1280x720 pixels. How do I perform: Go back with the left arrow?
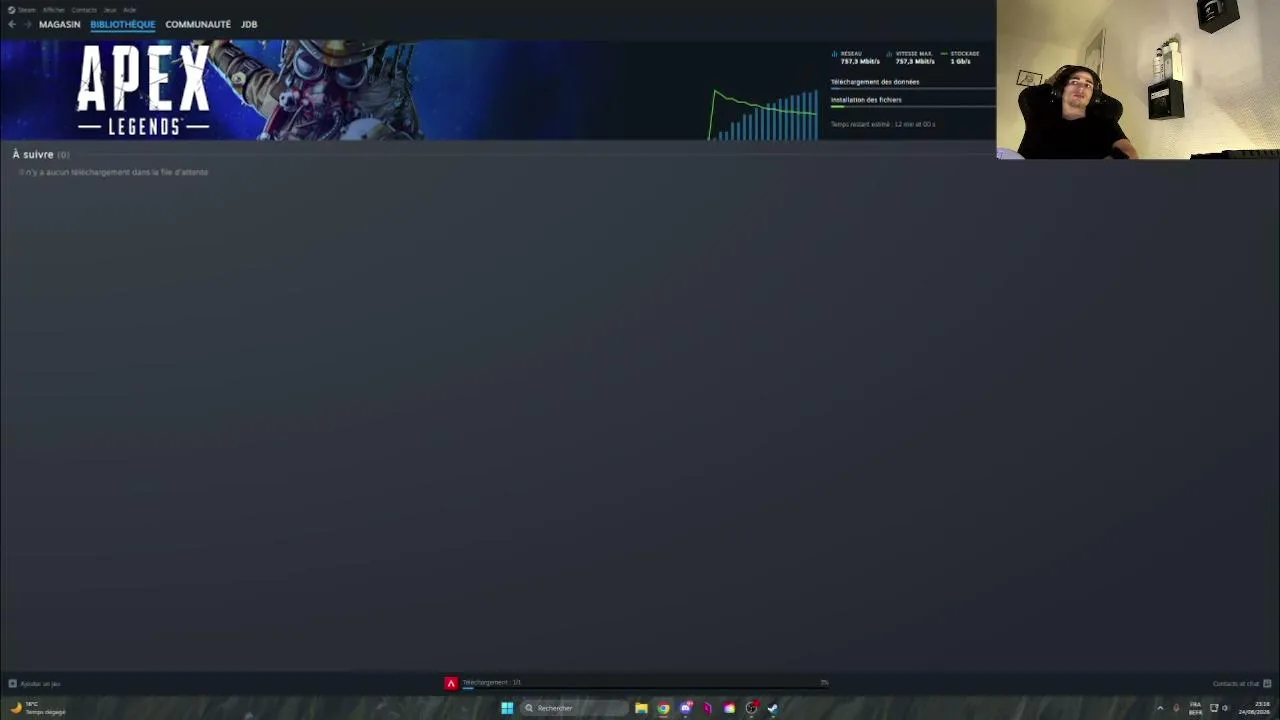(12, 24)
